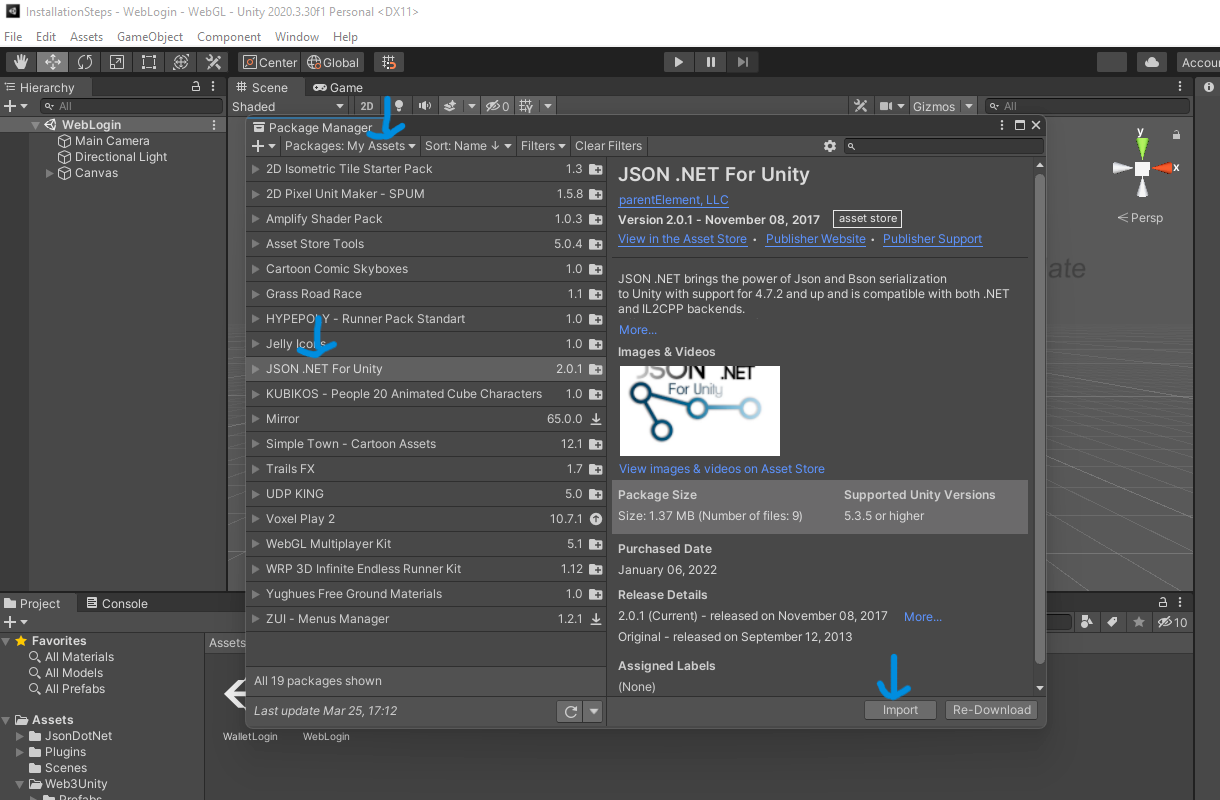The image size is (1220, 800).
Task: Switch to the Console tab
Action: (x=117, y=603)
